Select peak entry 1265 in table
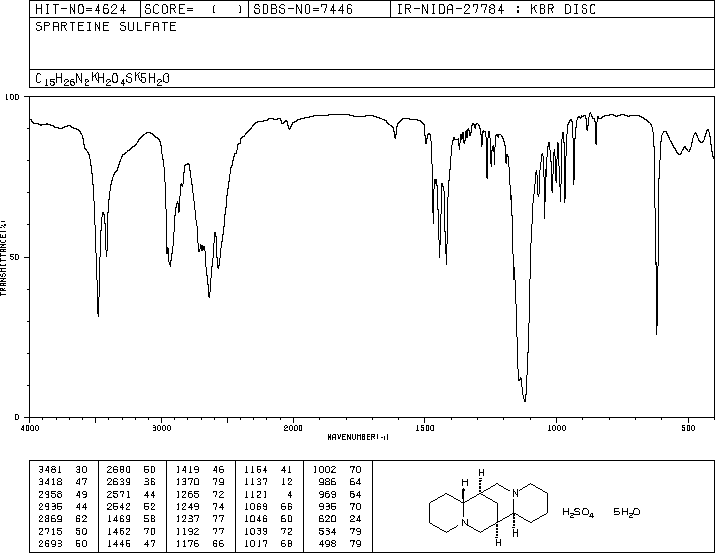This screenshot has height=553, width=715. (200, 494)
